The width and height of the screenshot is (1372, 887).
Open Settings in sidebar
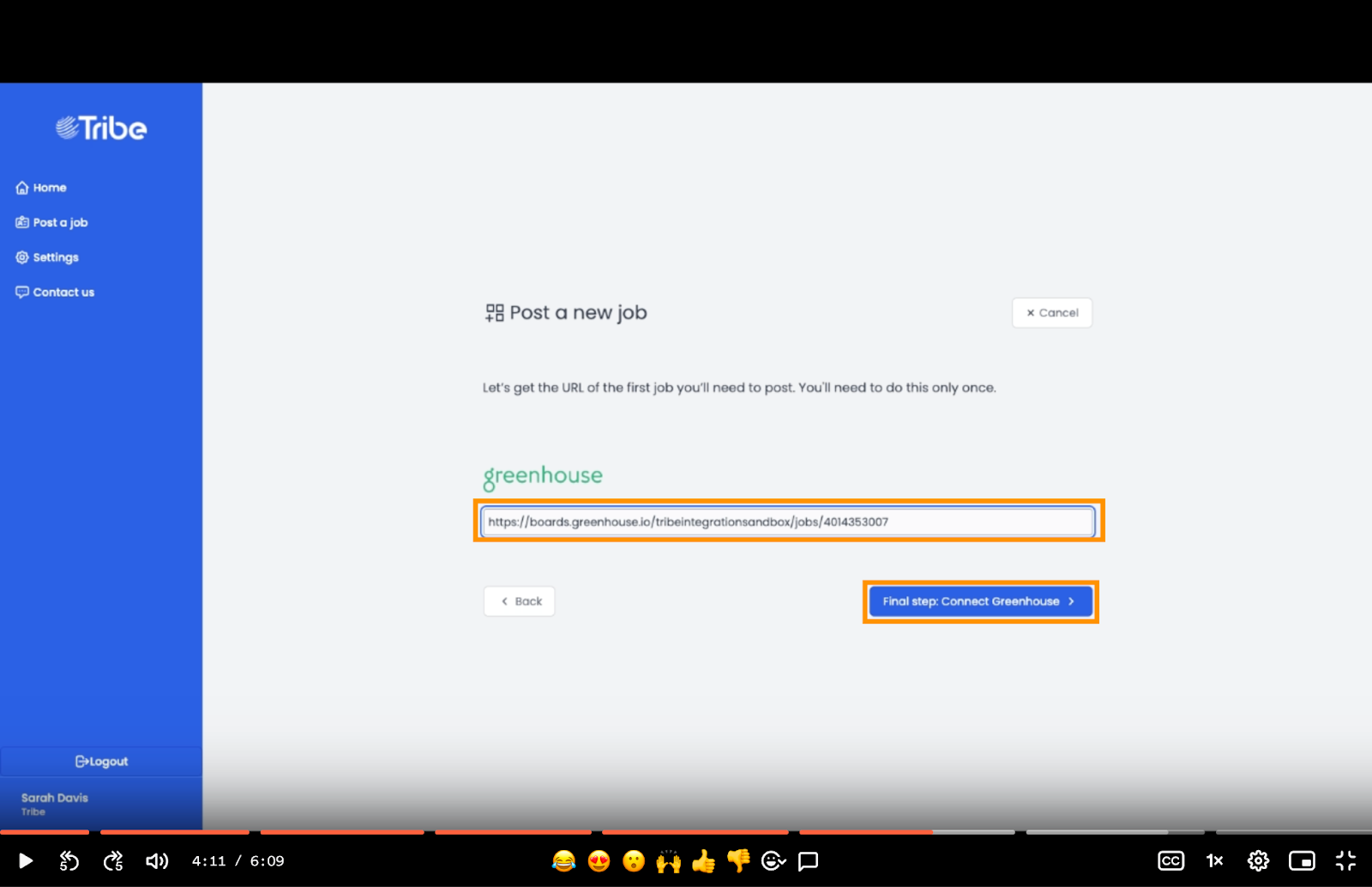pyautogui.click(x=47, y=257)
